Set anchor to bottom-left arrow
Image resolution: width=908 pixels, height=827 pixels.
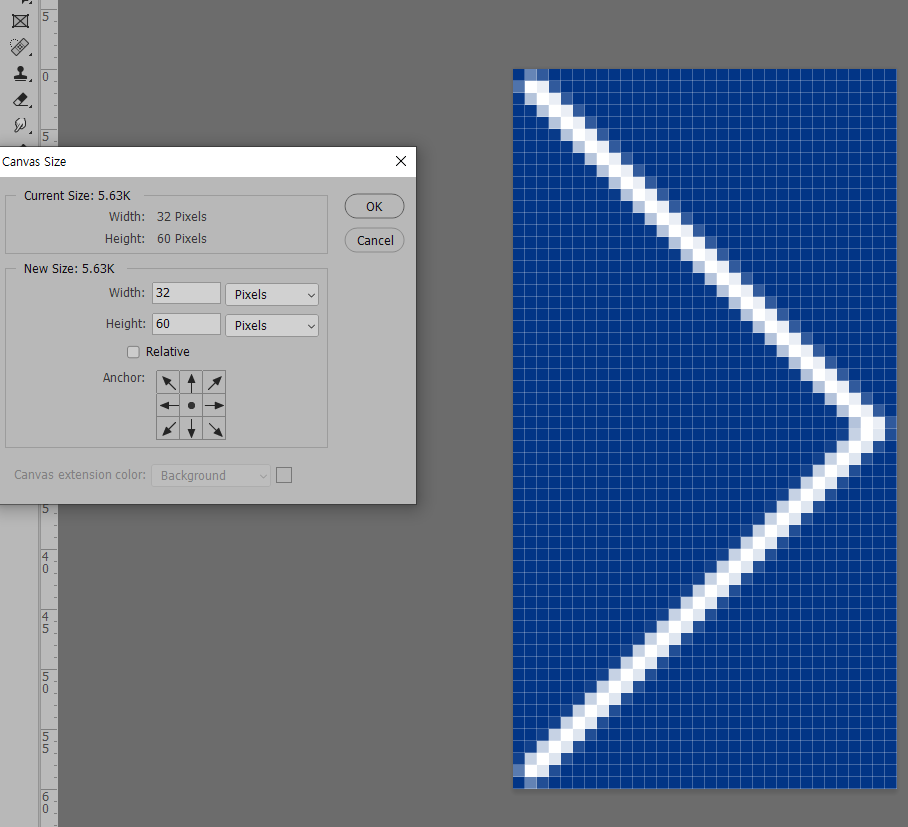tap(168, 429)
